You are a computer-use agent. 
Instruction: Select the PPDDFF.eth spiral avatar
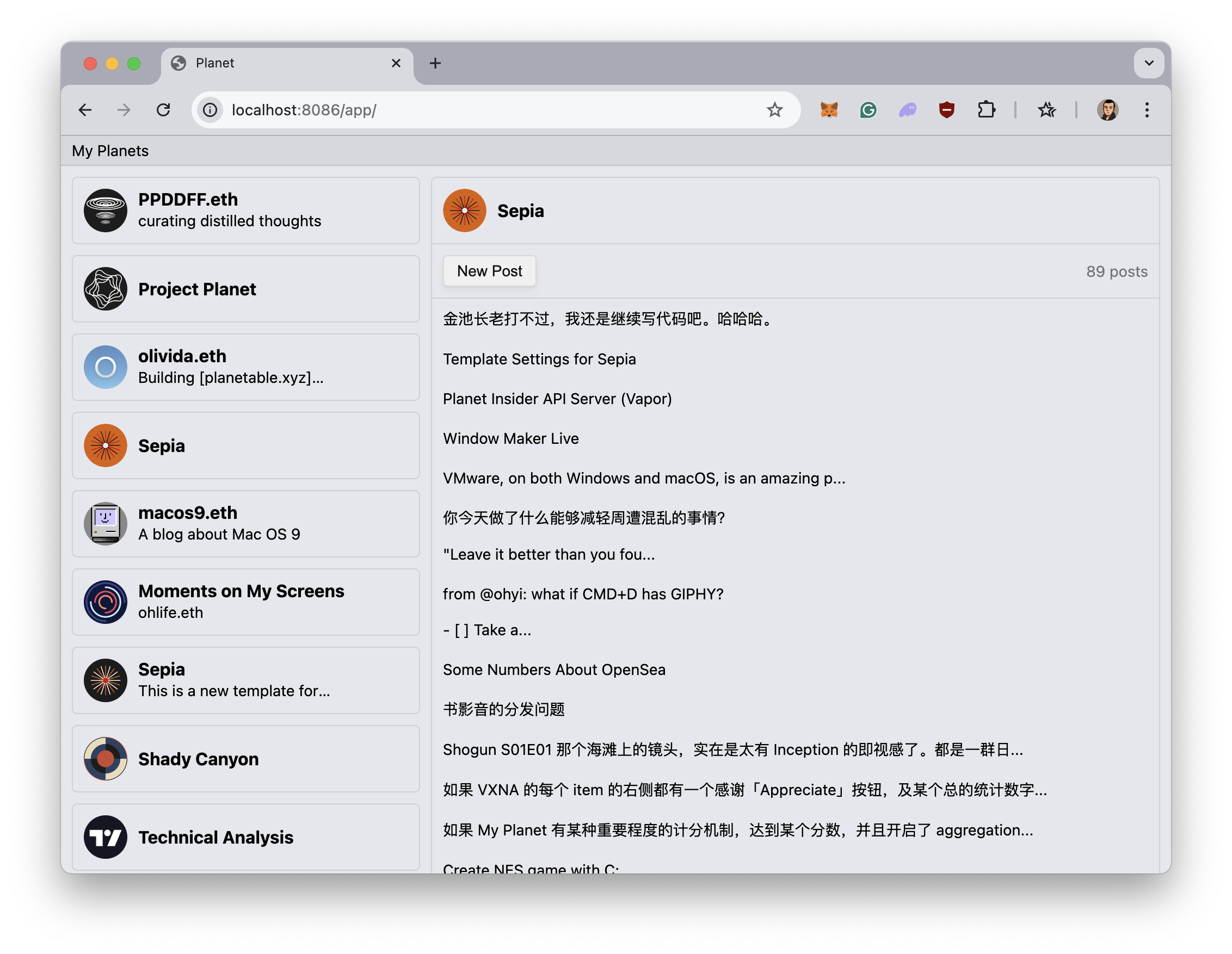(x=105, y=210)
